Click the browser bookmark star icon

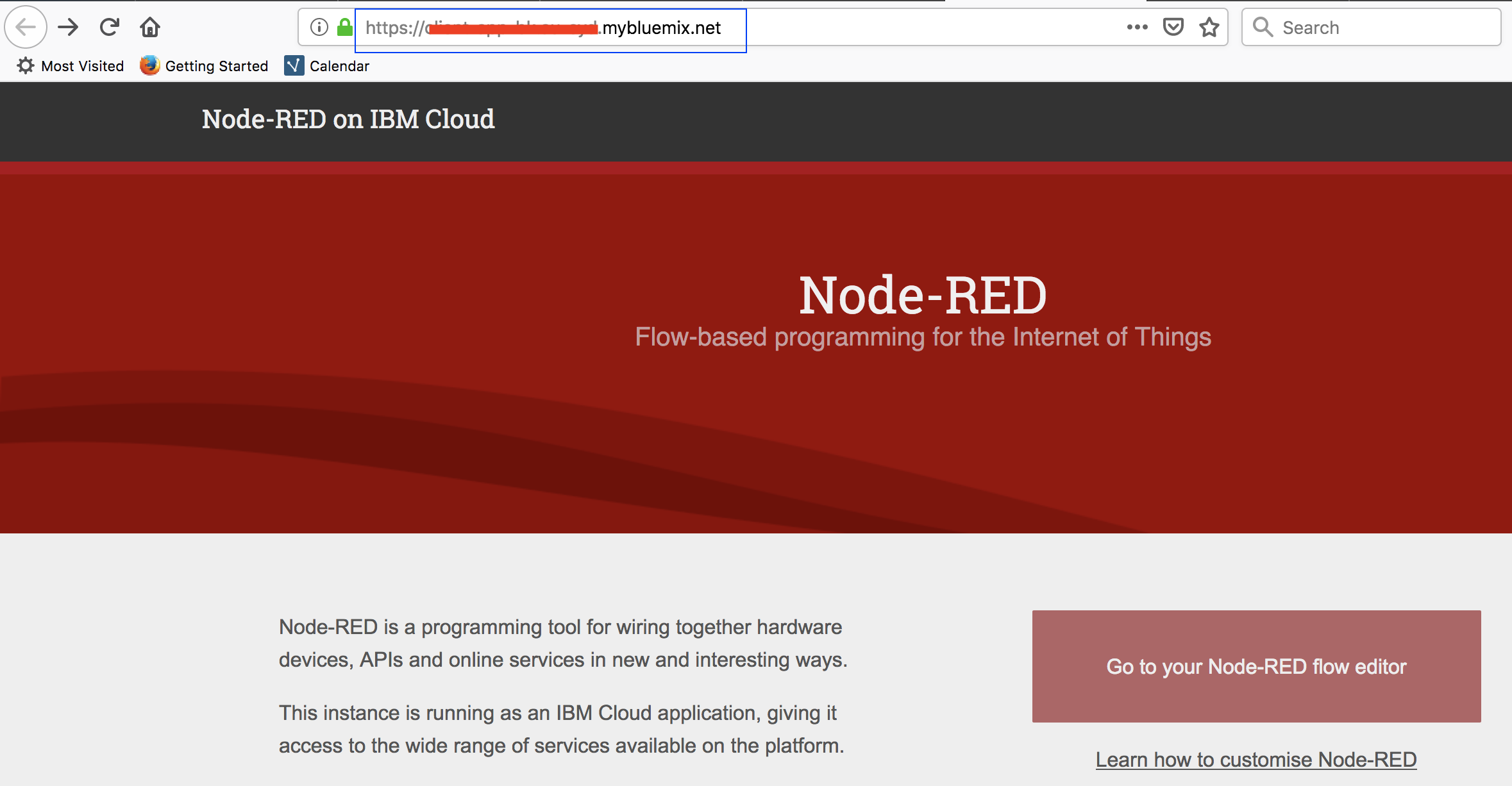pyautogui.click(x=1211, y=27)
